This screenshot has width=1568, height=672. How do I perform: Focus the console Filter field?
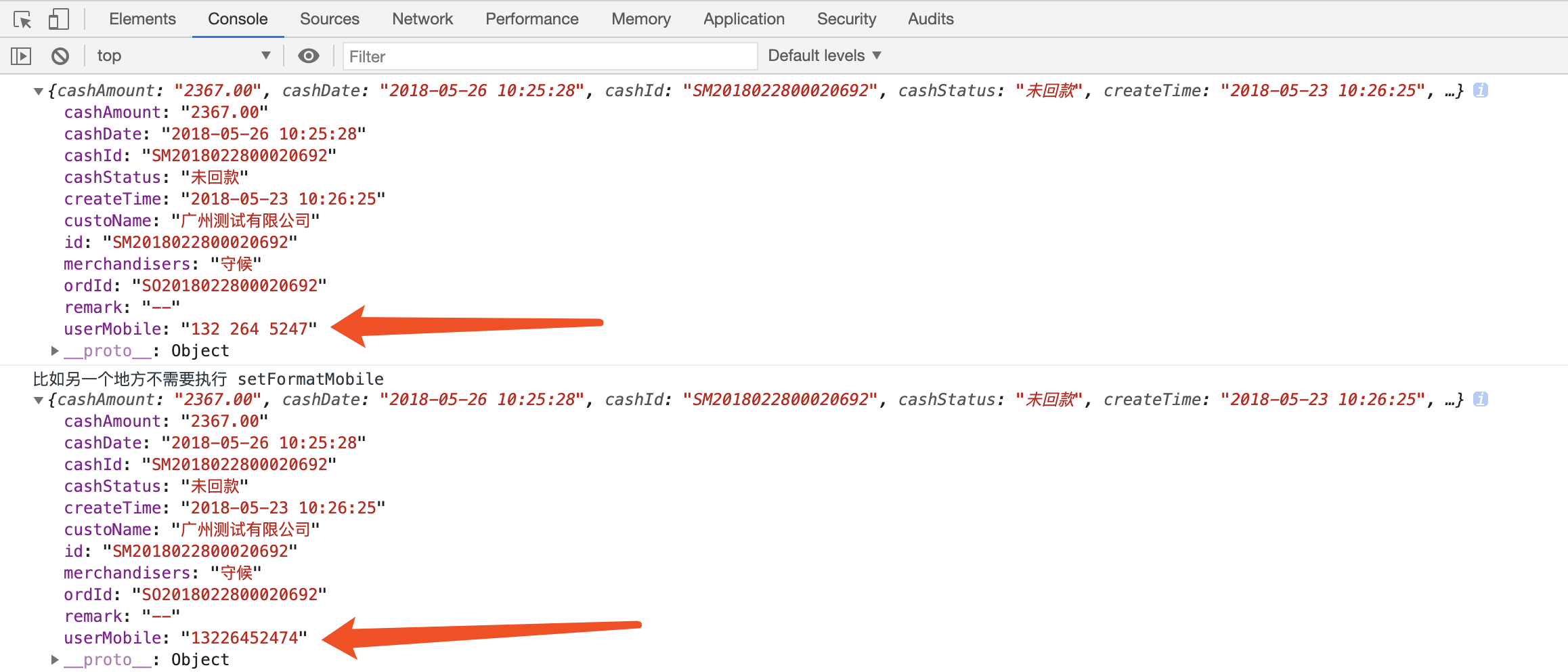(x=550, y=56)
